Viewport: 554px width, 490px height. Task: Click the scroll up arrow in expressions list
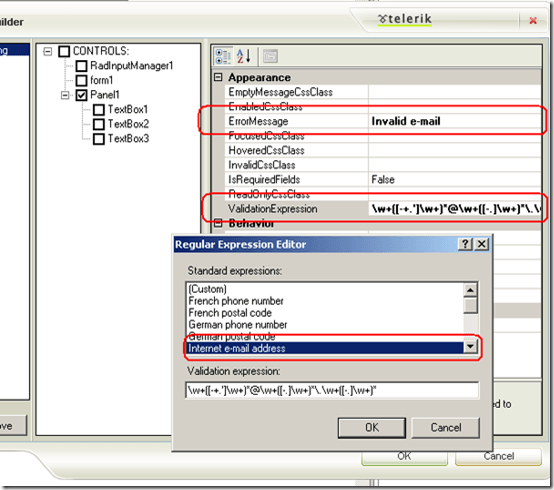tap(470, 290)
